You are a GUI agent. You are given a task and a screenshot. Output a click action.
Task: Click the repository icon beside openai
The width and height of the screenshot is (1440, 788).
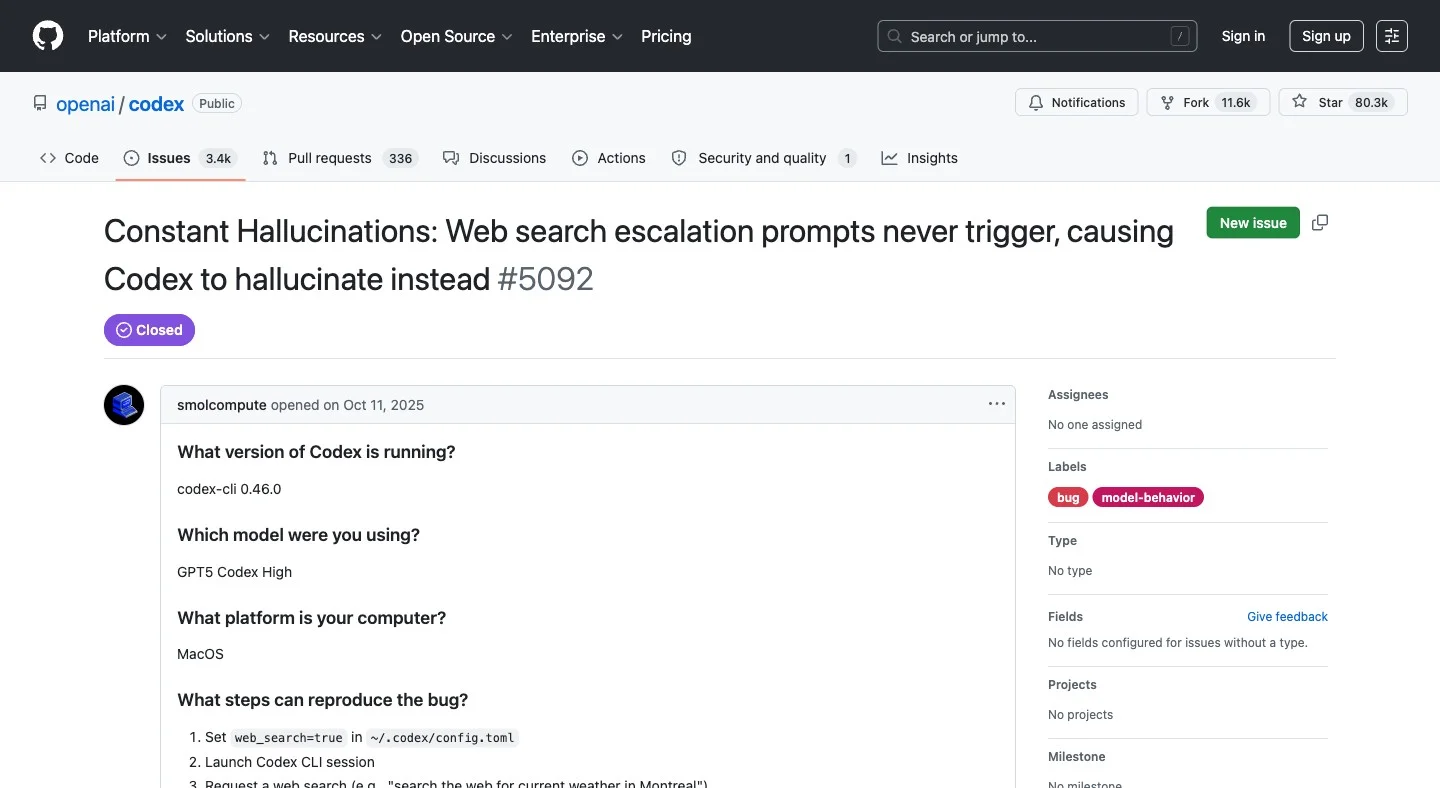tap(40, 103)
